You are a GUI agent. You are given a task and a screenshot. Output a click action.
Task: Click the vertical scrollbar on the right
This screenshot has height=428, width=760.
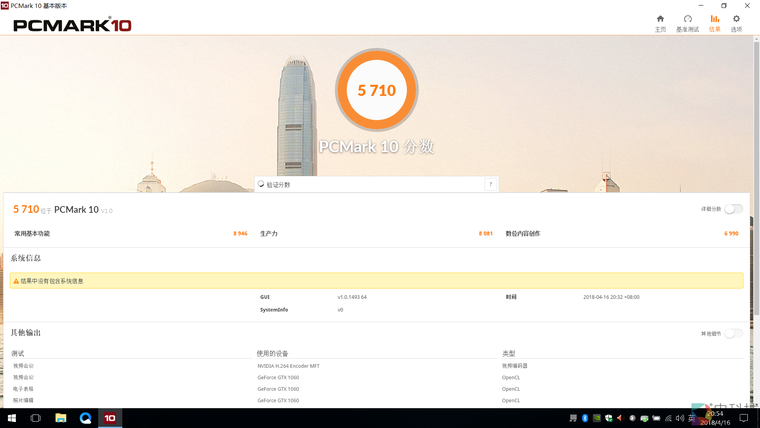point(756,177)
